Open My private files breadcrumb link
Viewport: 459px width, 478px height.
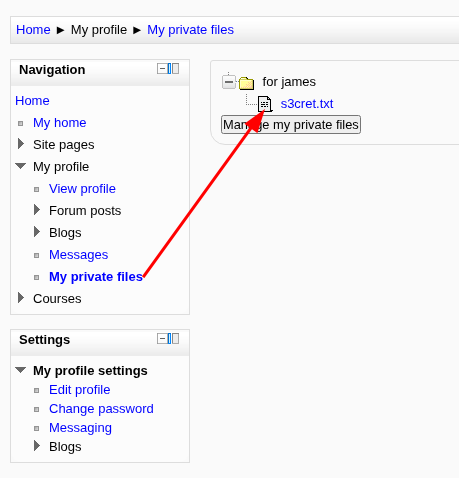pyautogui.click(x=190, y=30)
